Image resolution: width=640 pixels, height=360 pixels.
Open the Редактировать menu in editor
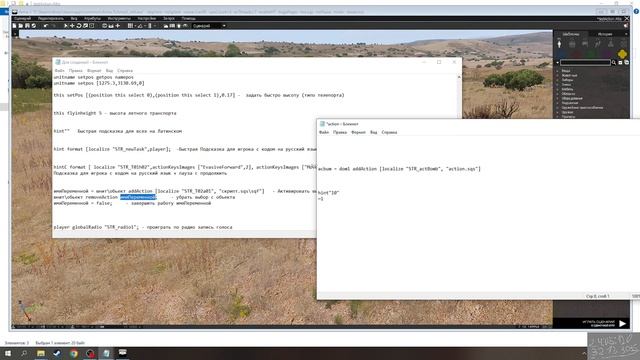coord(51,18)
